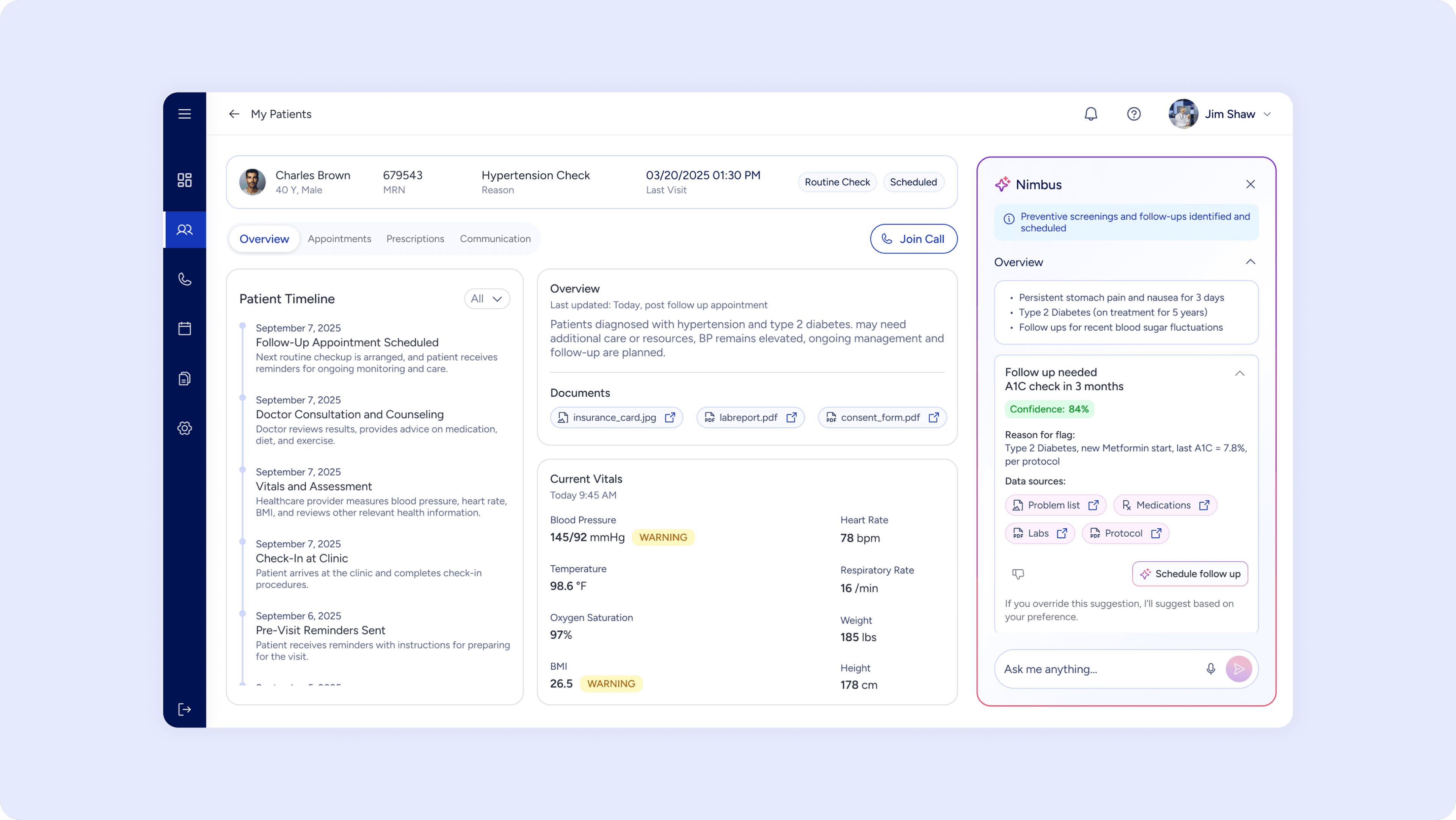Click the Ask me anything input field
Viewport: 1456px width, 820px height.
click(1097, 669)
